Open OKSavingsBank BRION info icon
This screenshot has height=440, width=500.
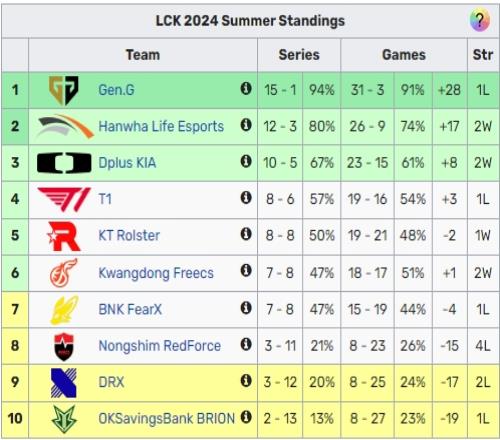[246, 417]
